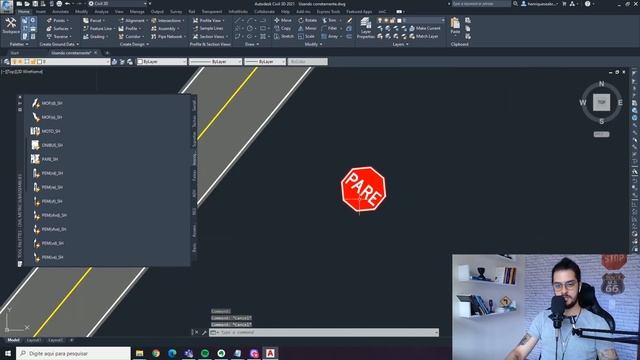Activate the Rotate tool
The width and height of the screenshot is (640, 360).
click(307, 20)
